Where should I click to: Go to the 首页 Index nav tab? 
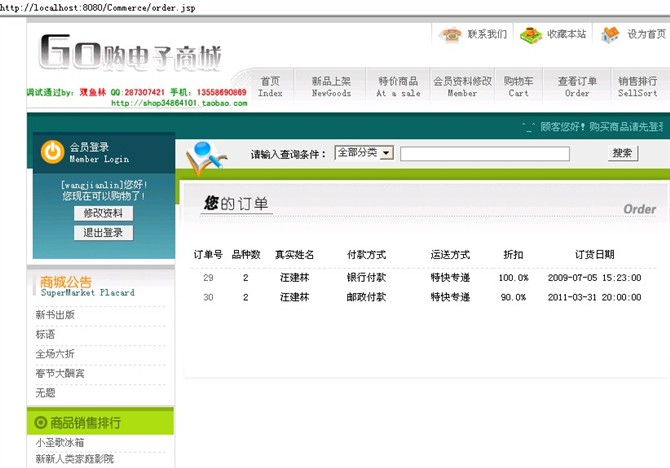[x=270, y=86]
